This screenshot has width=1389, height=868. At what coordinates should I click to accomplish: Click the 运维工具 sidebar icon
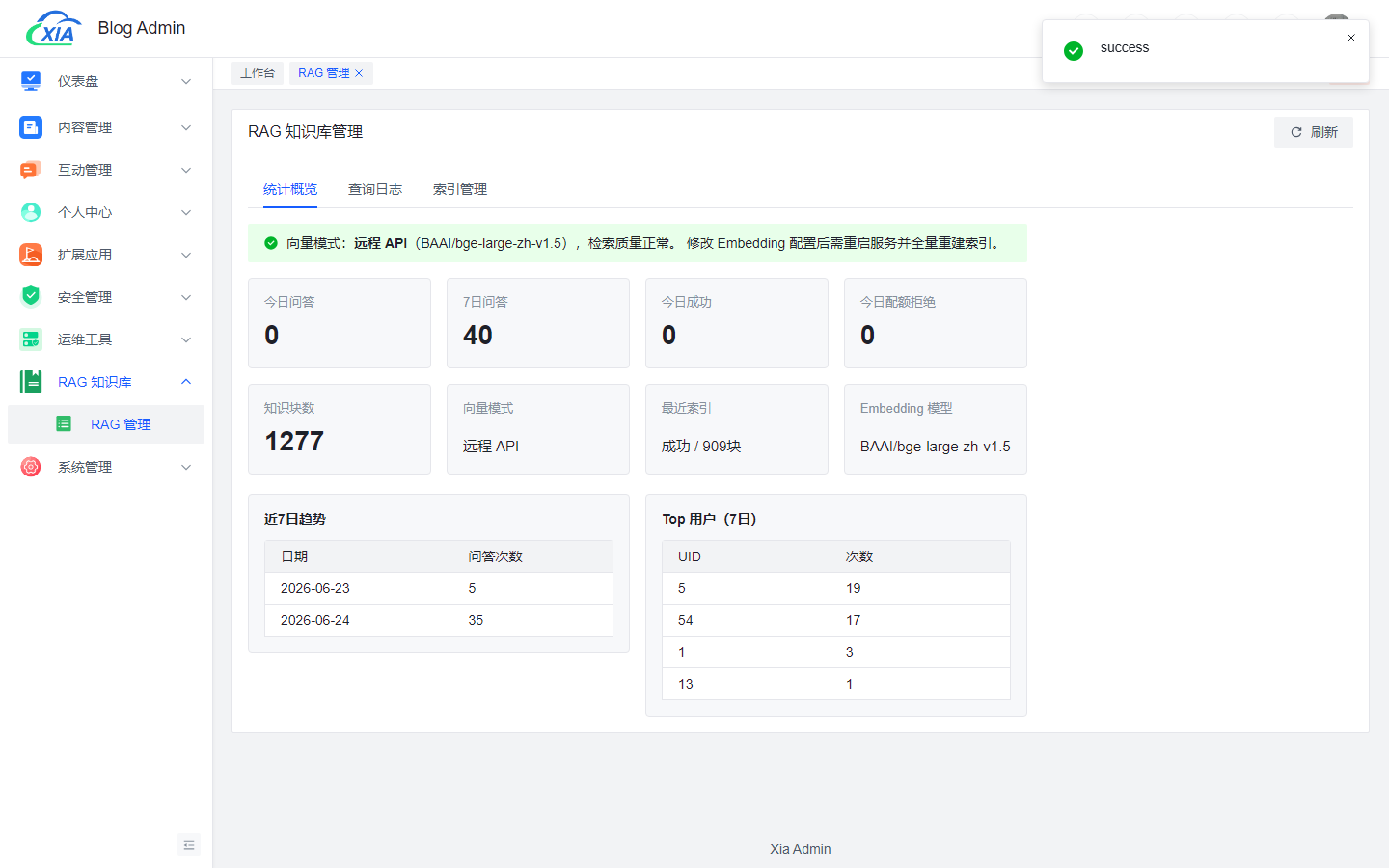31,339
